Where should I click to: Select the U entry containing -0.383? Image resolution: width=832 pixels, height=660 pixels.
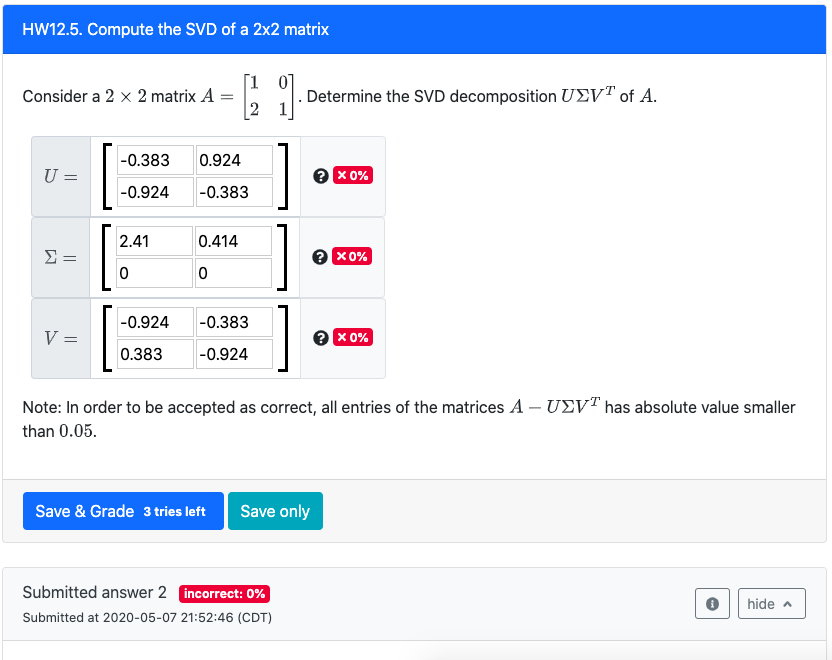pos(153,160)
